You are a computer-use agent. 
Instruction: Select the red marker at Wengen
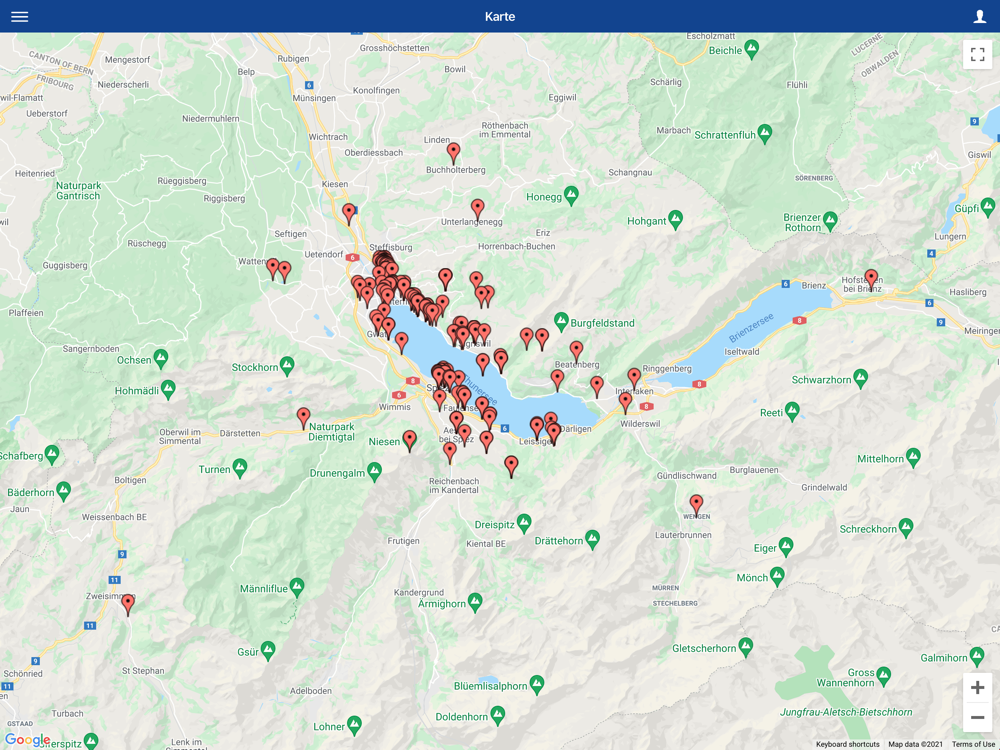696,506
